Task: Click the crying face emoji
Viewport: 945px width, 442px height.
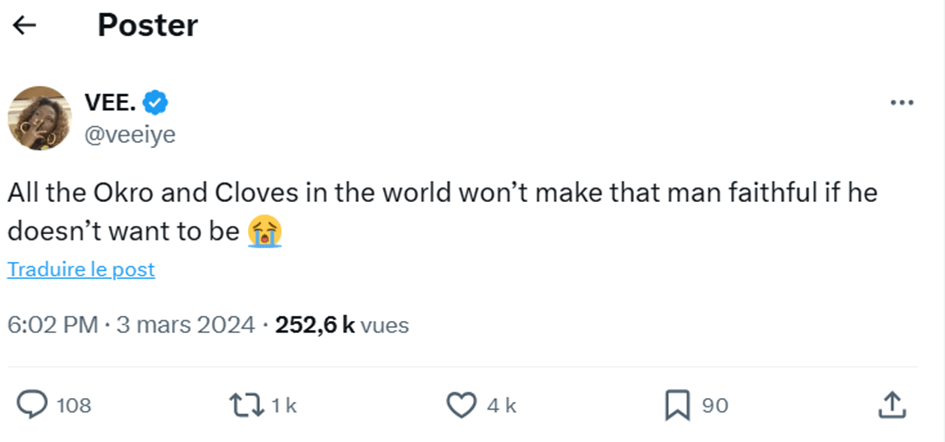Action: (265, 229)
